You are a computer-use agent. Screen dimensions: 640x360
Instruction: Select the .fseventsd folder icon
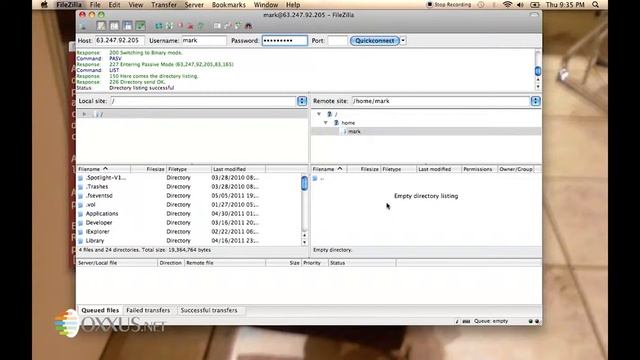pos(80,196)
